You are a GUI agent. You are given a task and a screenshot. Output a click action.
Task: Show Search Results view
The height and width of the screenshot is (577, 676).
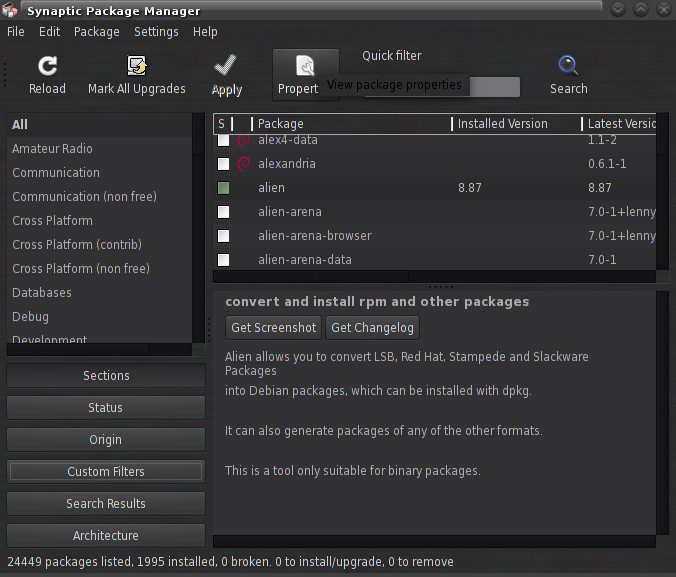tap(106, 503)
